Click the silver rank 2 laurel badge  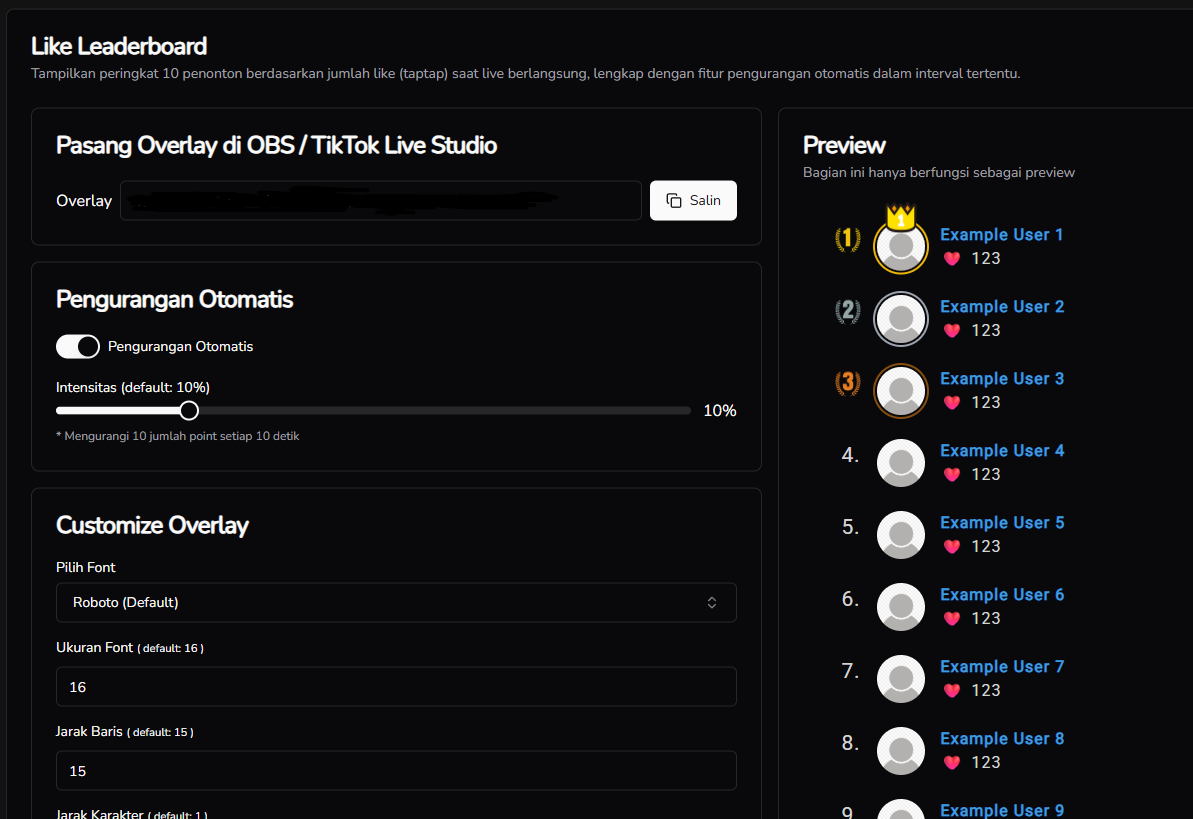[x=848, y=311]
